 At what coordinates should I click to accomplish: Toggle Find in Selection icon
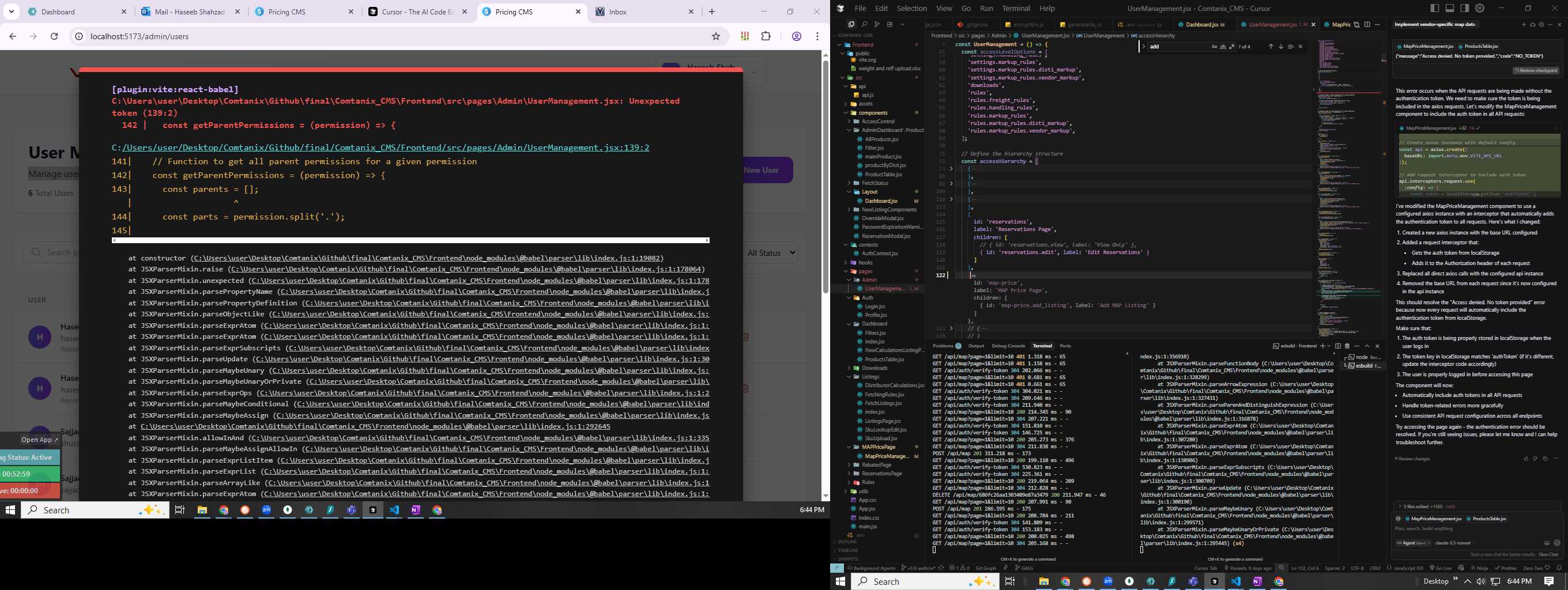[x=1291, y=46]
